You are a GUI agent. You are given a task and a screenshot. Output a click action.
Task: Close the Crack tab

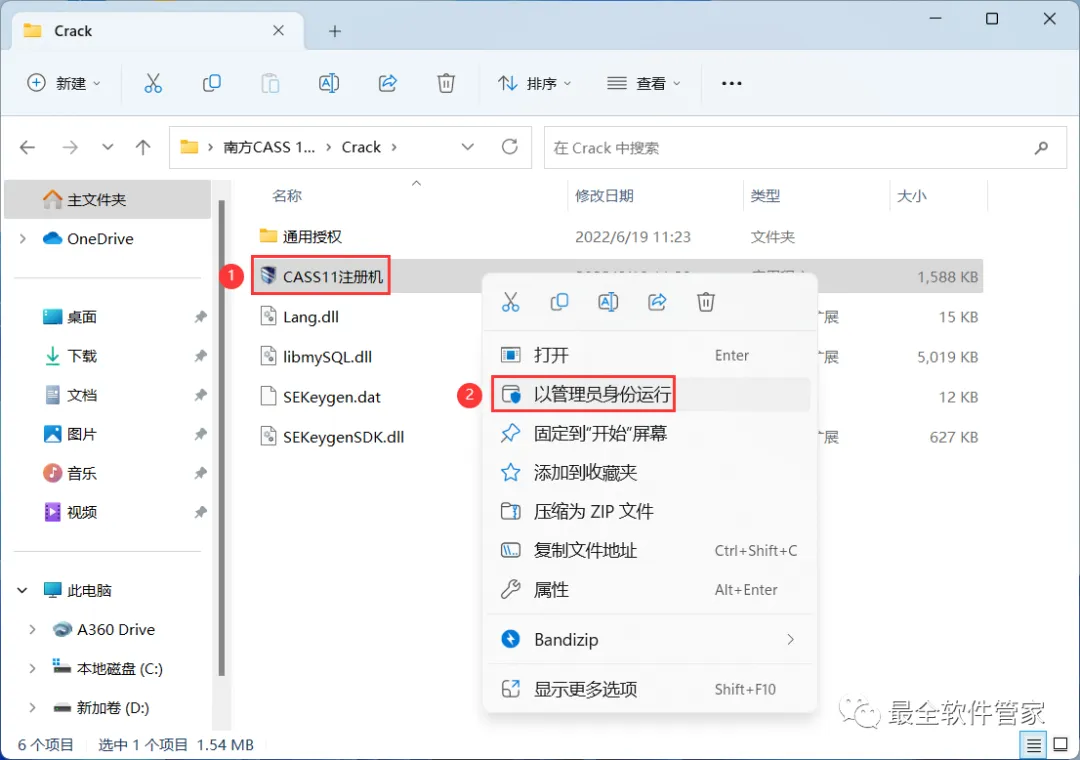click(x=278, y=30)
